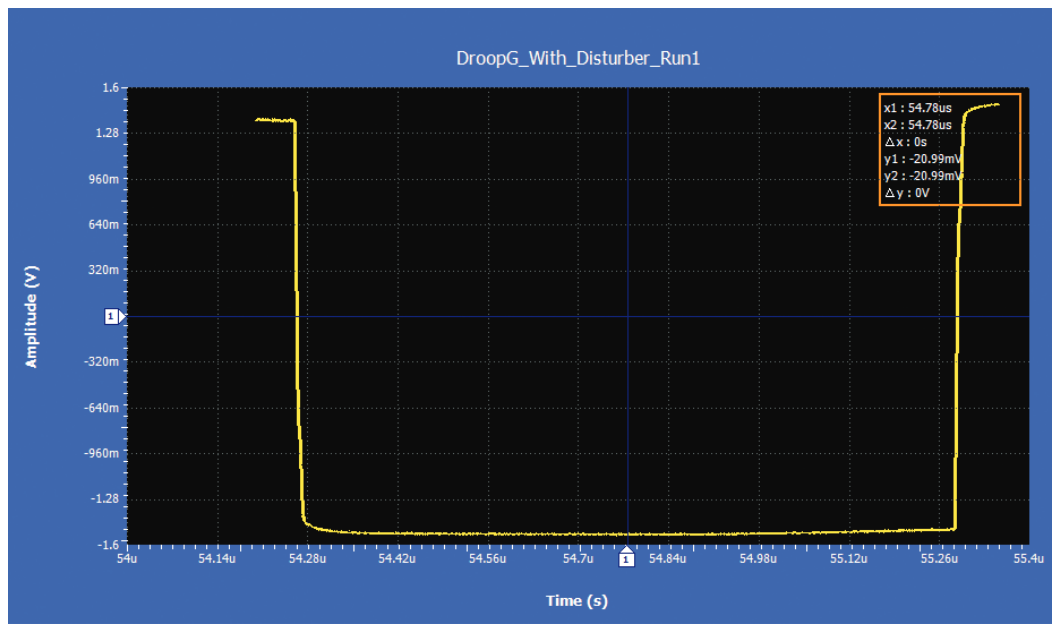This screenshot has width=1060, height=631.
Task: Click the 54u tick on time axis
Action: tap(125, 560)
